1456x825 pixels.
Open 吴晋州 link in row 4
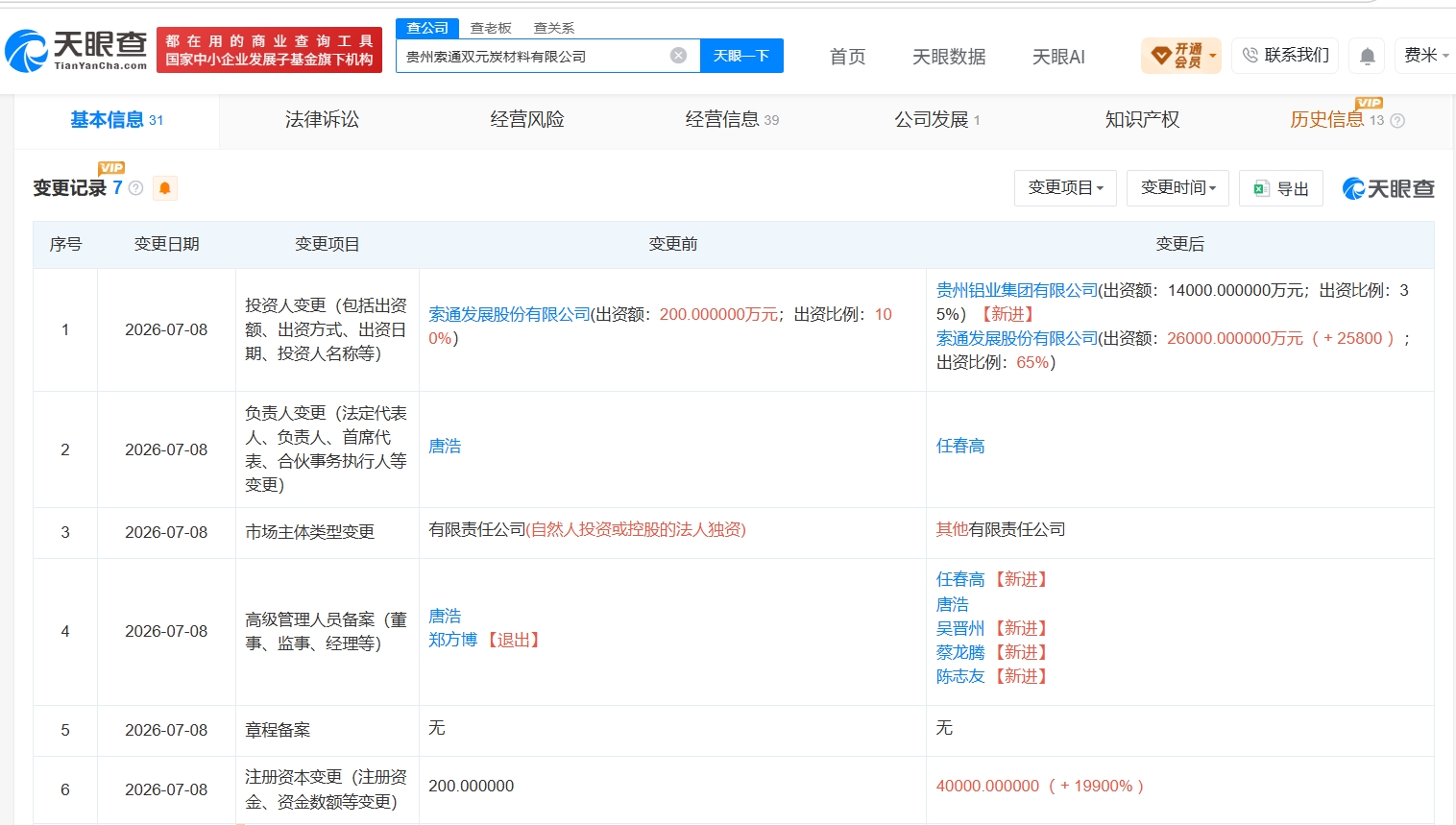960,628
